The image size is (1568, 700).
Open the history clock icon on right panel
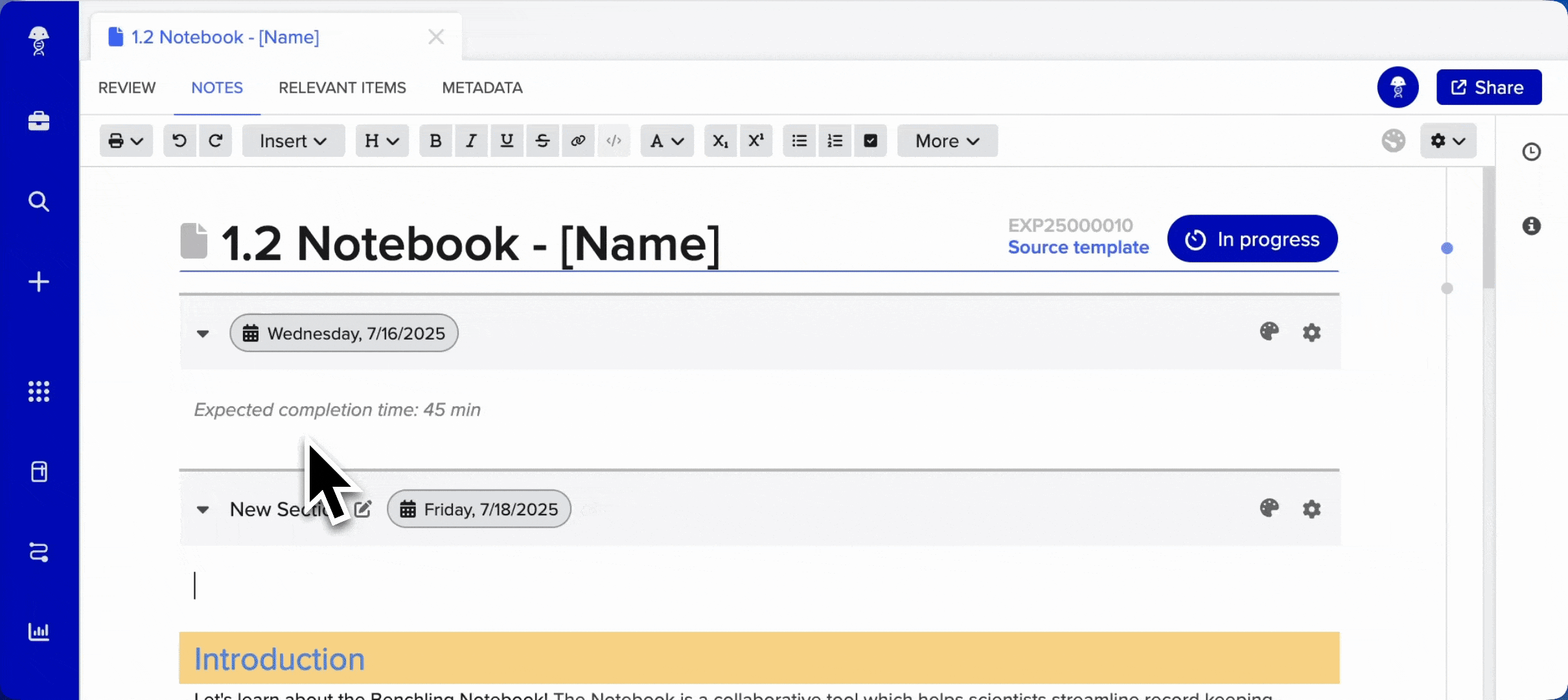tap(1531, 152)
